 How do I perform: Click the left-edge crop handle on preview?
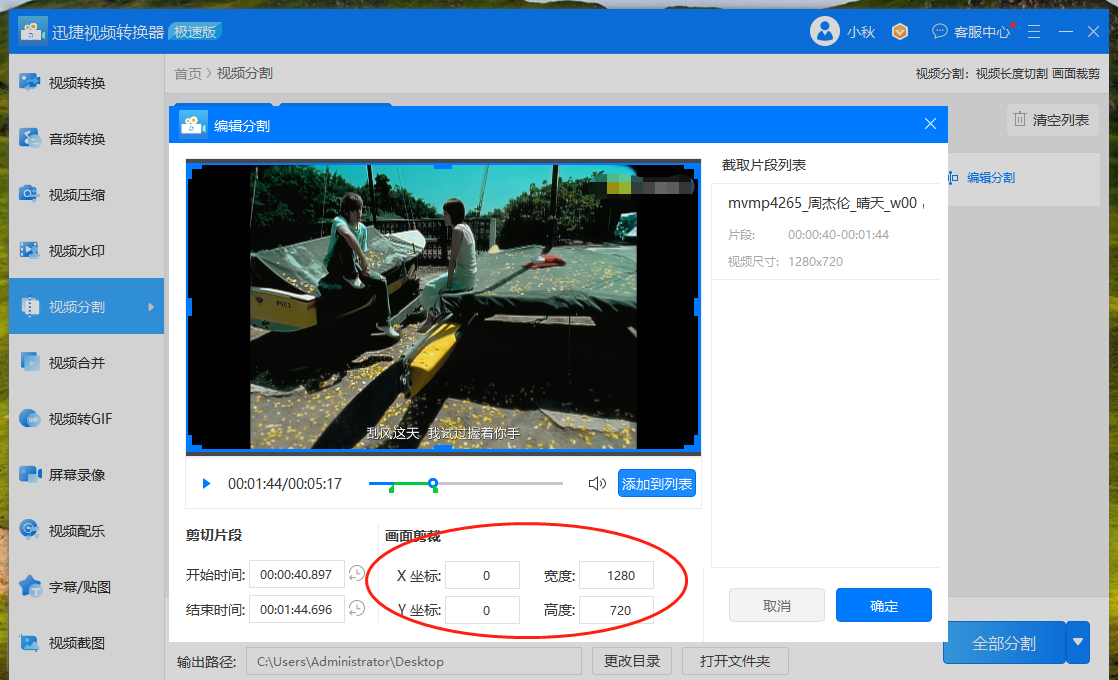point(189,306)
